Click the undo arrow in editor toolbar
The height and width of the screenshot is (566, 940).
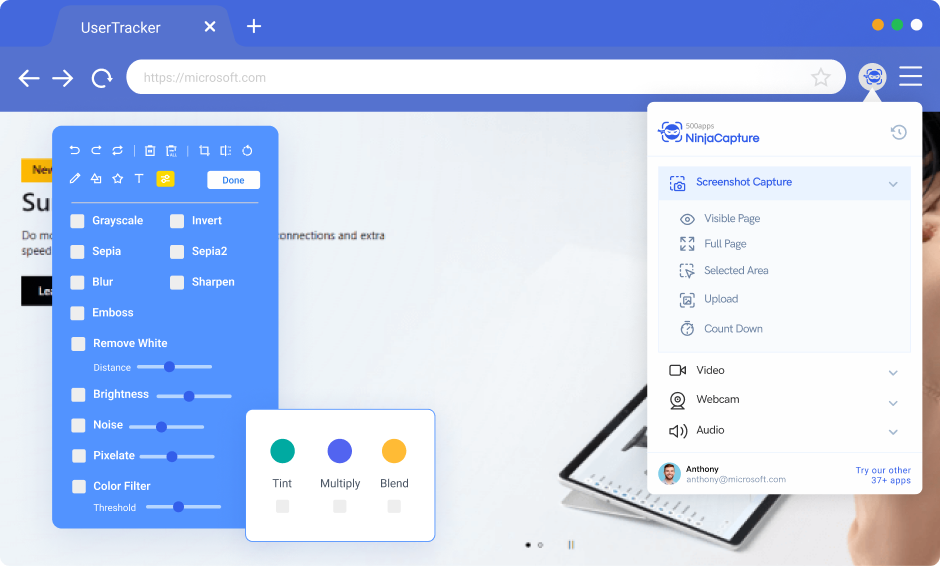pyautogui.click(x=75, y=150)
